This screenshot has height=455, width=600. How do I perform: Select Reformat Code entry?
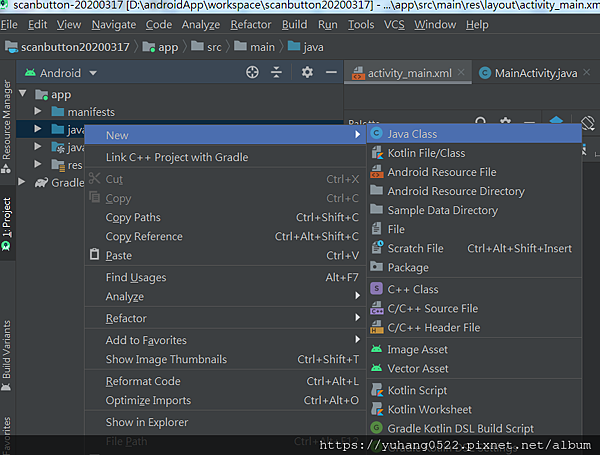[225, 381]
